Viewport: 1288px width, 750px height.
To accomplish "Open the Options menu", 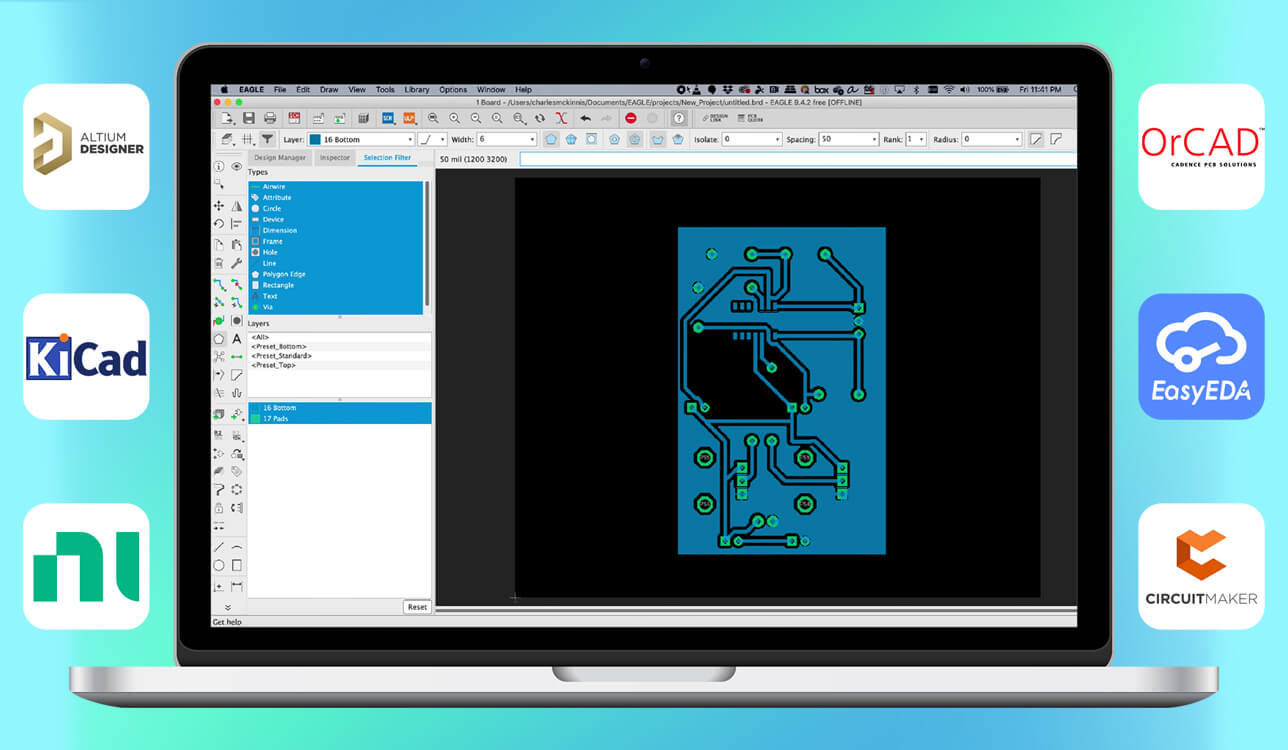I will tap(453, 90).
